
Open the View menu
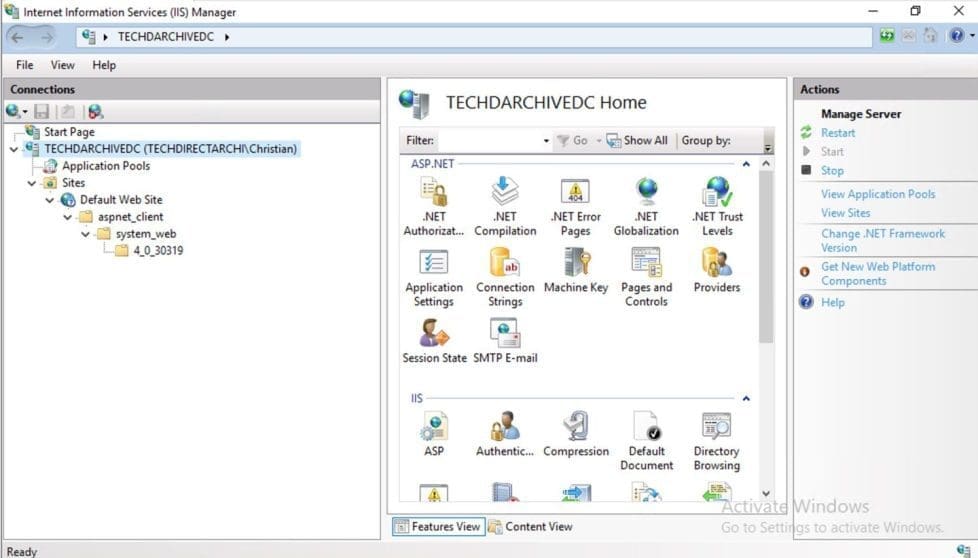62,65
